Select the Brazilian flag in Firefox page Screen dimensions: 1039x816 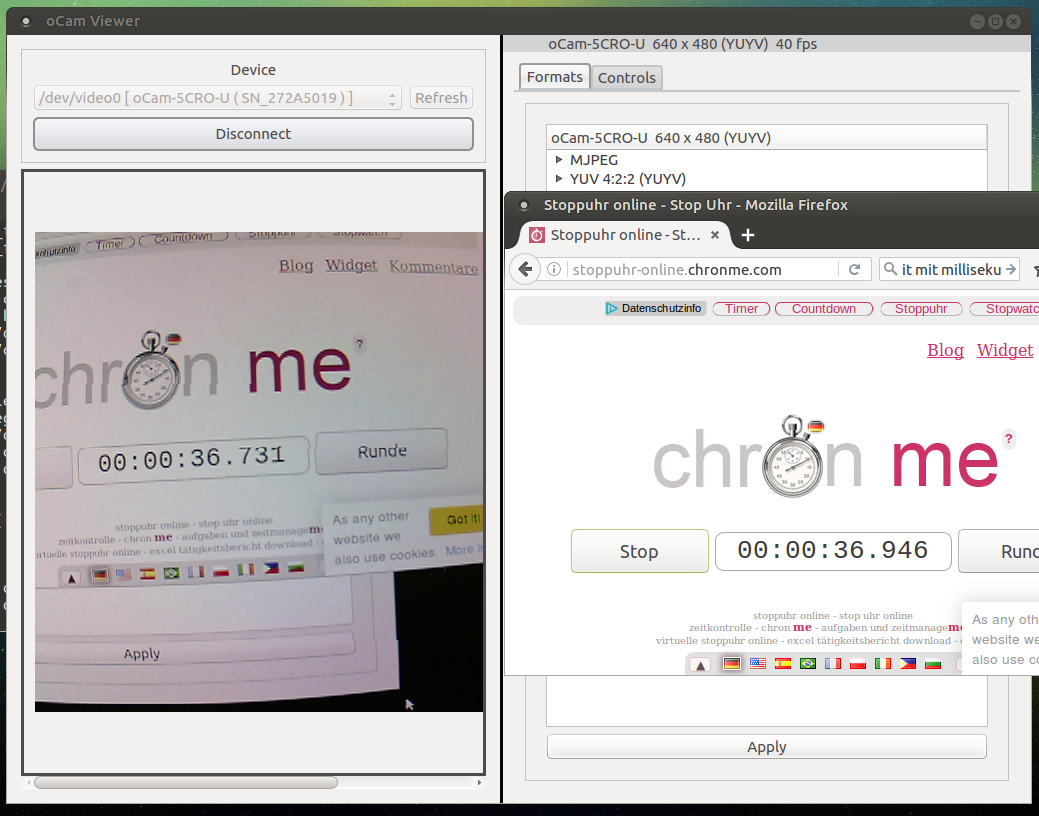[x=808, y=664]
